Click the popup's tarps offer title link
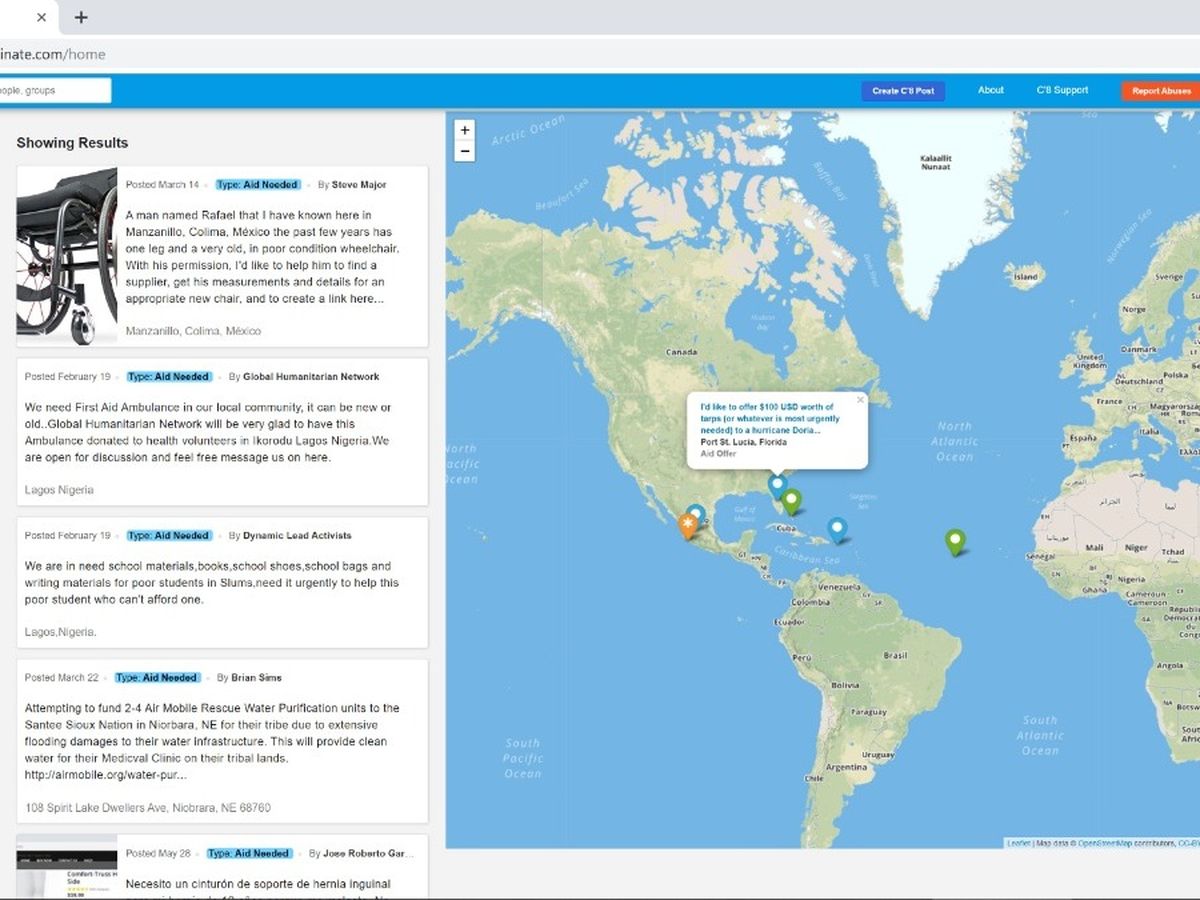 [769, 419]
